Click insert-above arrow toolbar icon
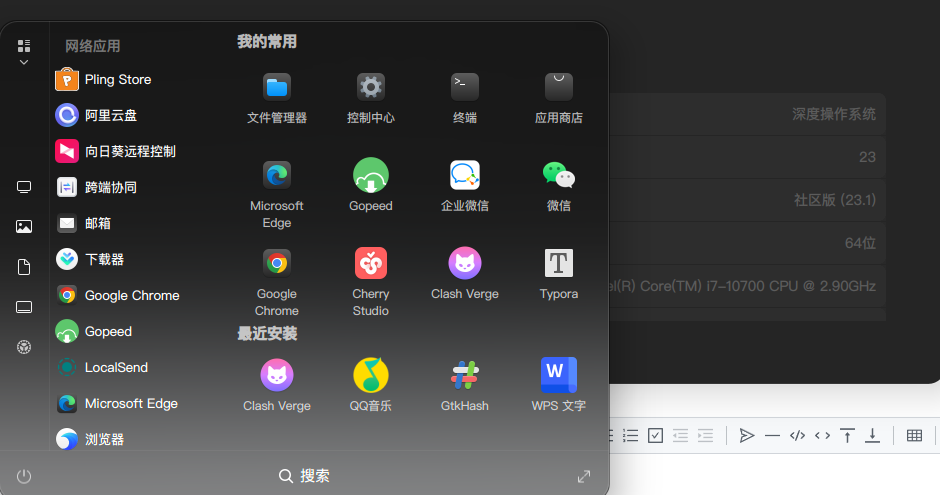This screenshot has width=940, height=495. (847, 436)
